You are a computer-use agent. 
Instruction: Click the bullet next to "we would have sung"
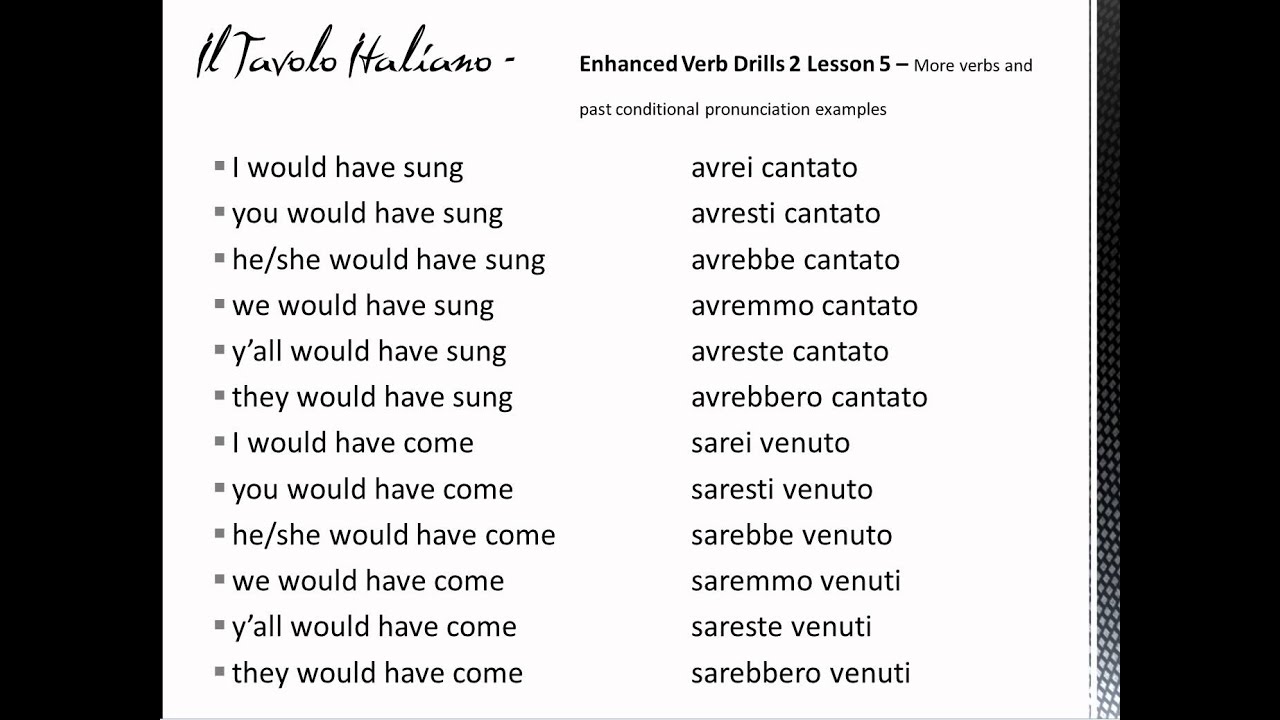tap(220, 304)
